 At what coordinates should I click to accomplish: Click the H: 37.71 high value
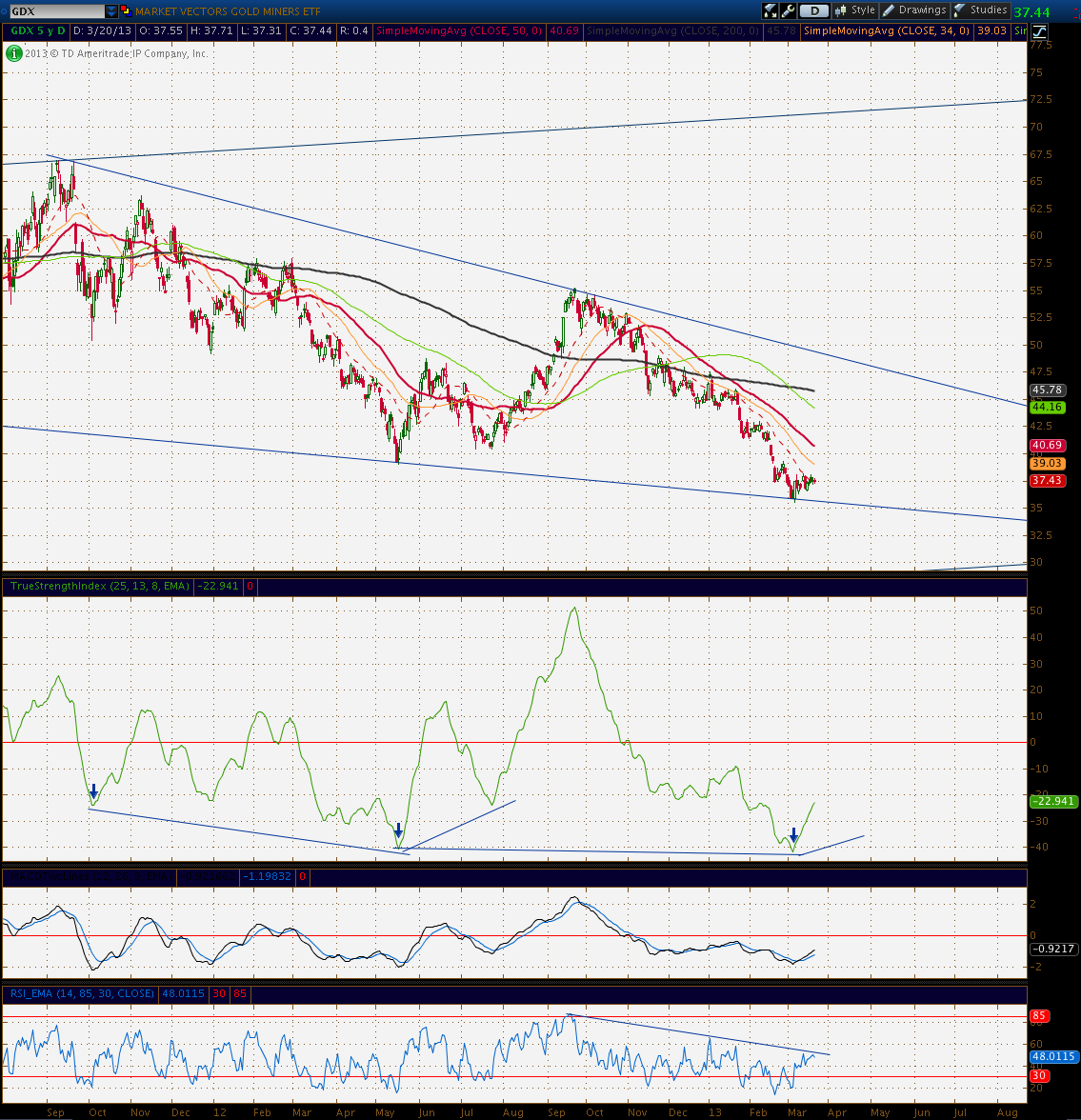point(211,30)
